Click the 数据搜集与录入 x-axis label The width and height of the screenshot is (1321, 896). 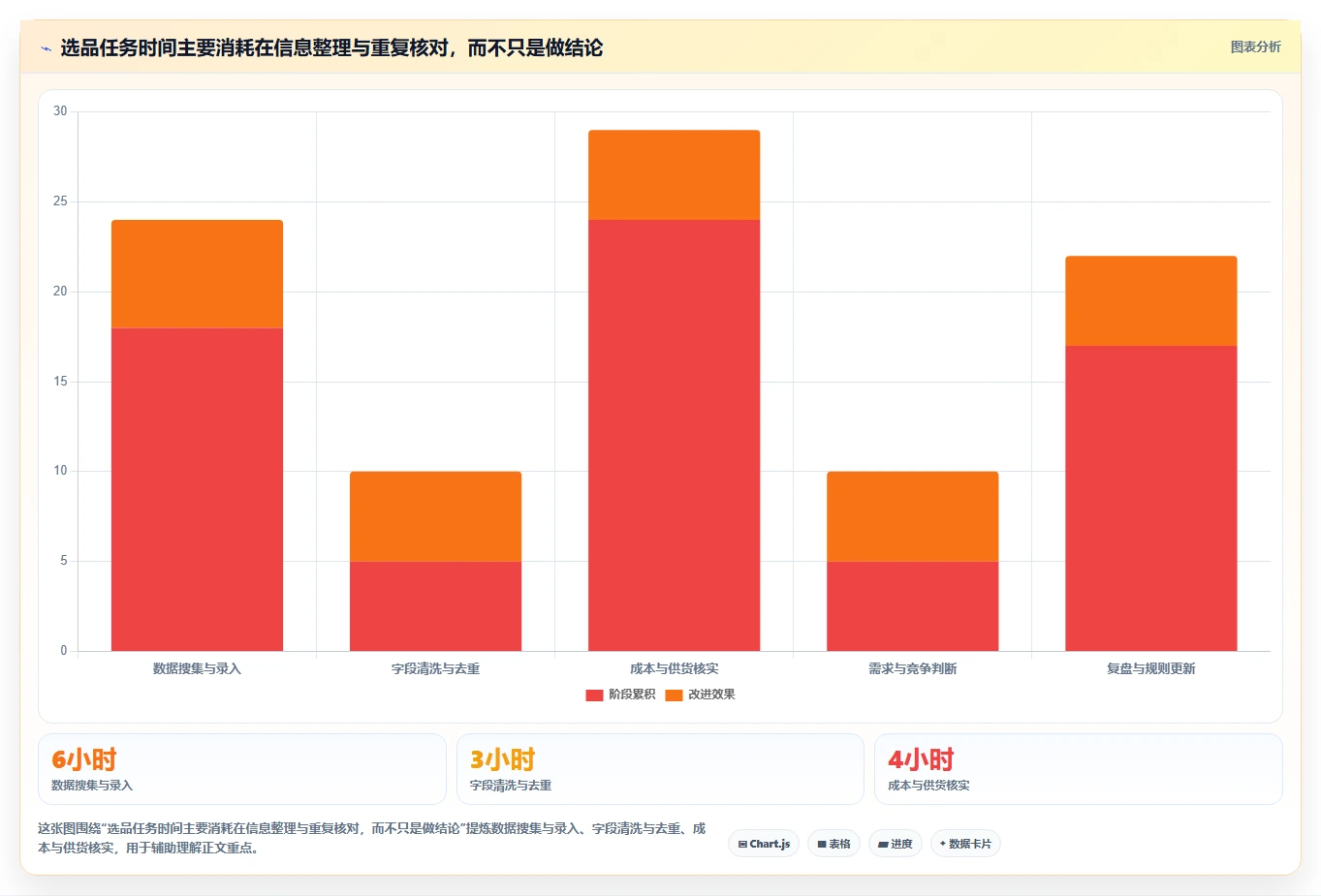click(x=197, y=668)
